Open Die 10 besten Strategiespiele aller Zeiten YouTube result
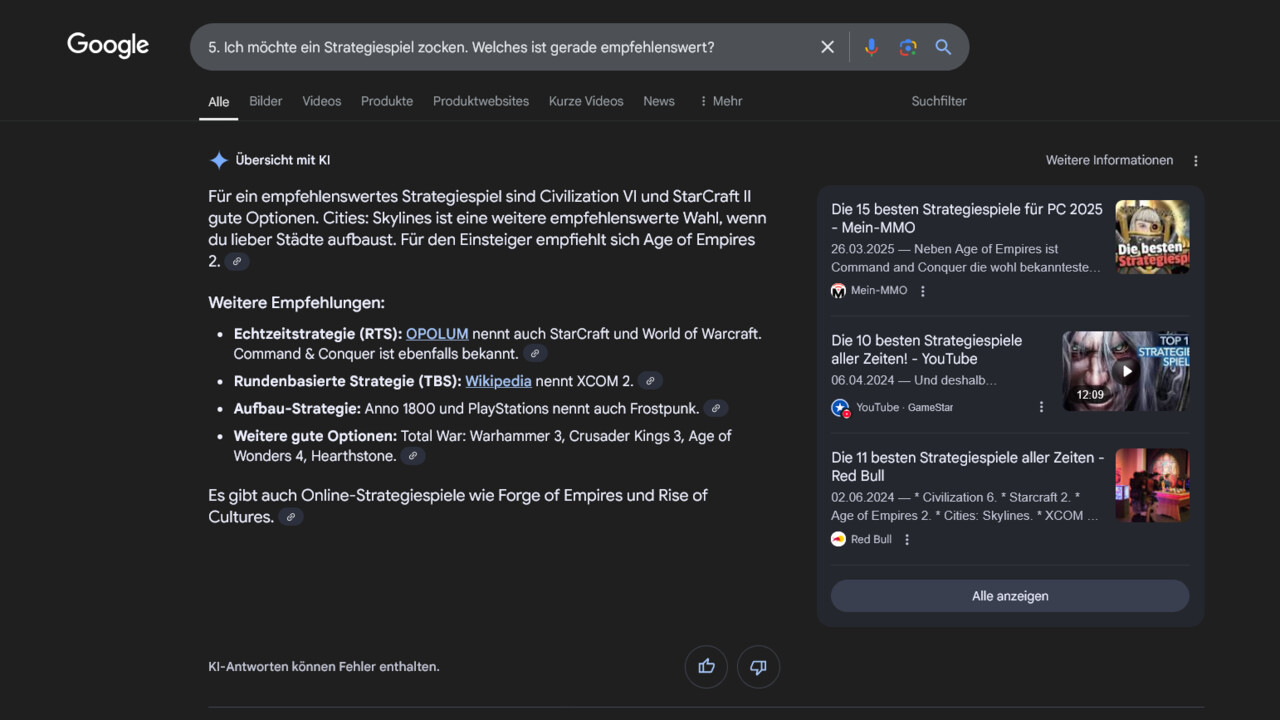Image resolution: width=1280 pixels, height=720 pixels. point(926,349)
